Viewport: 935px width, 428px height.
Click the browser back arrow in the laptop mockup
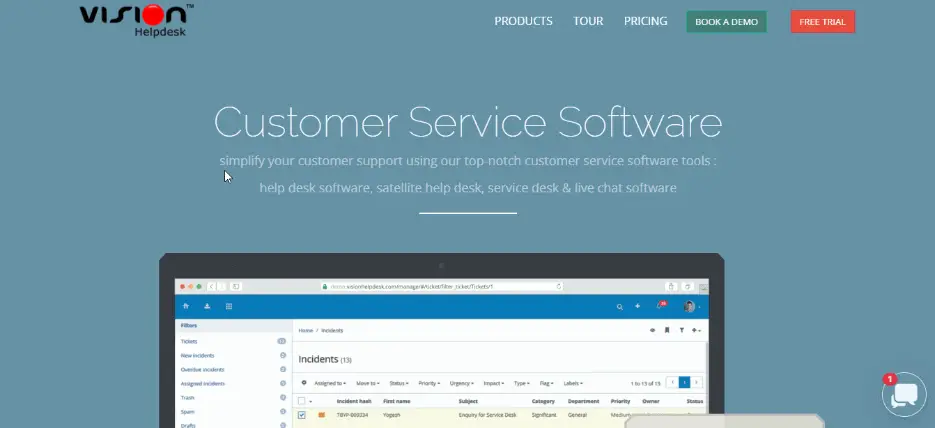(x=212, y=287)
